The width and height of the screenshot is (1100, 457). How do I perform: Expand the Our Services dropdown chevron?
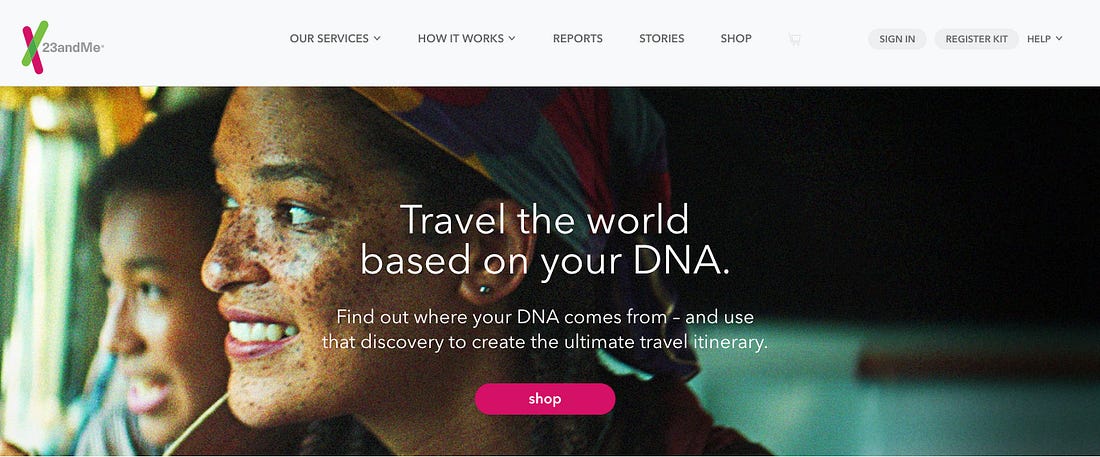[x=377, y=39]
